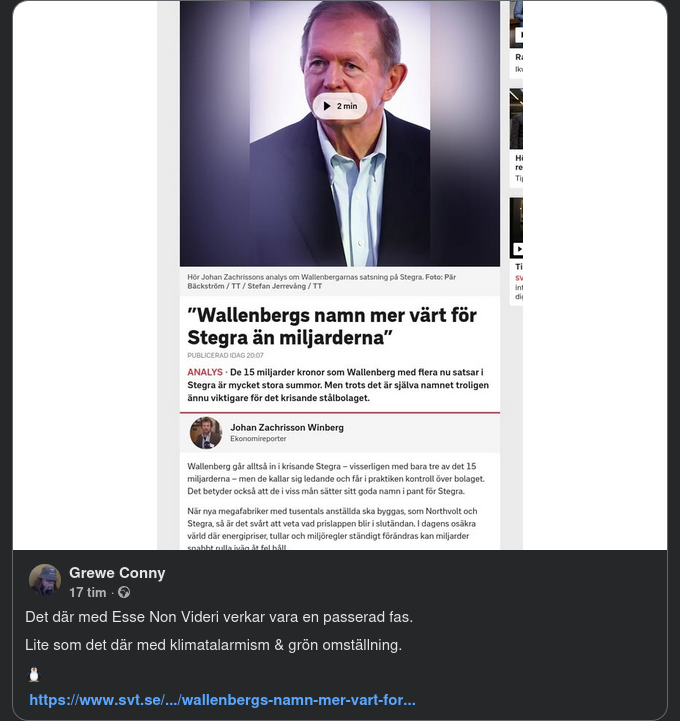The width and height of the screenshot is (680, 721).
Task: Click Johan Zachrisson Winberg's author photo
Action: [x=206, y=433]
